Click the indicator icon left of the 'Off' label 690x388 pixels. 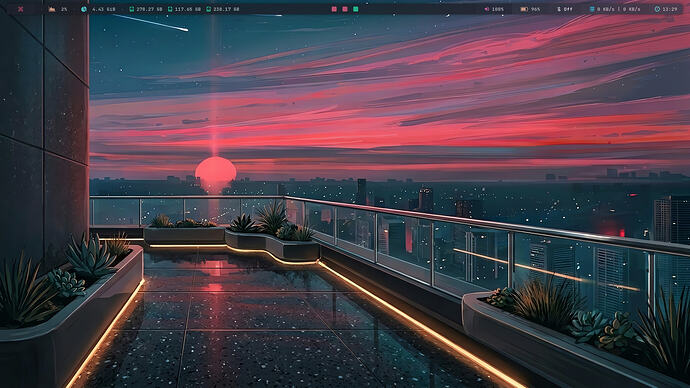pos(559,9)
